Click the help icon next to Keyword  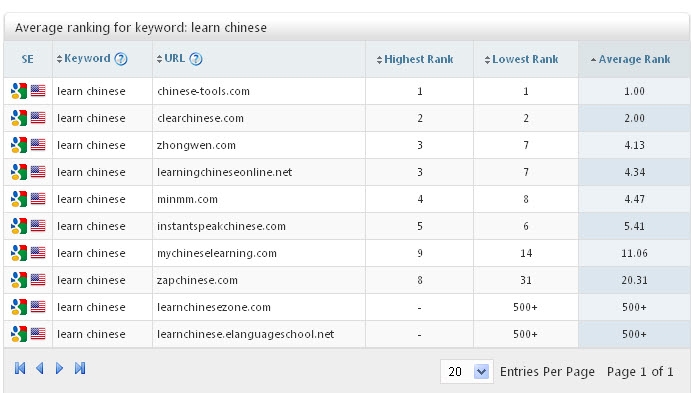(x=121, y=59)
